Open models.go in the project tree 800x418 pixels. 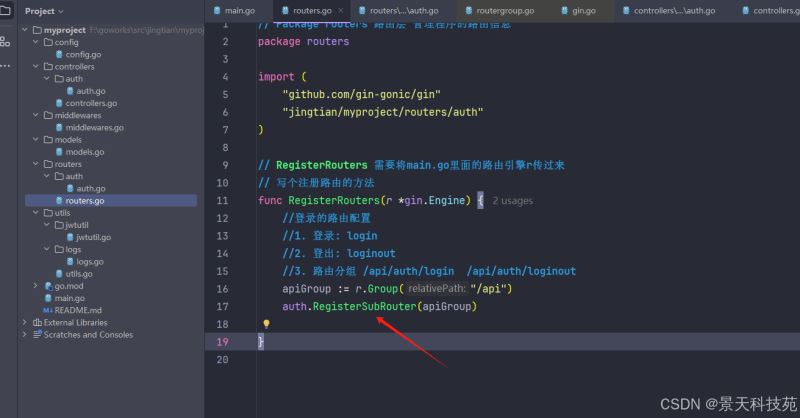point(80,152)
